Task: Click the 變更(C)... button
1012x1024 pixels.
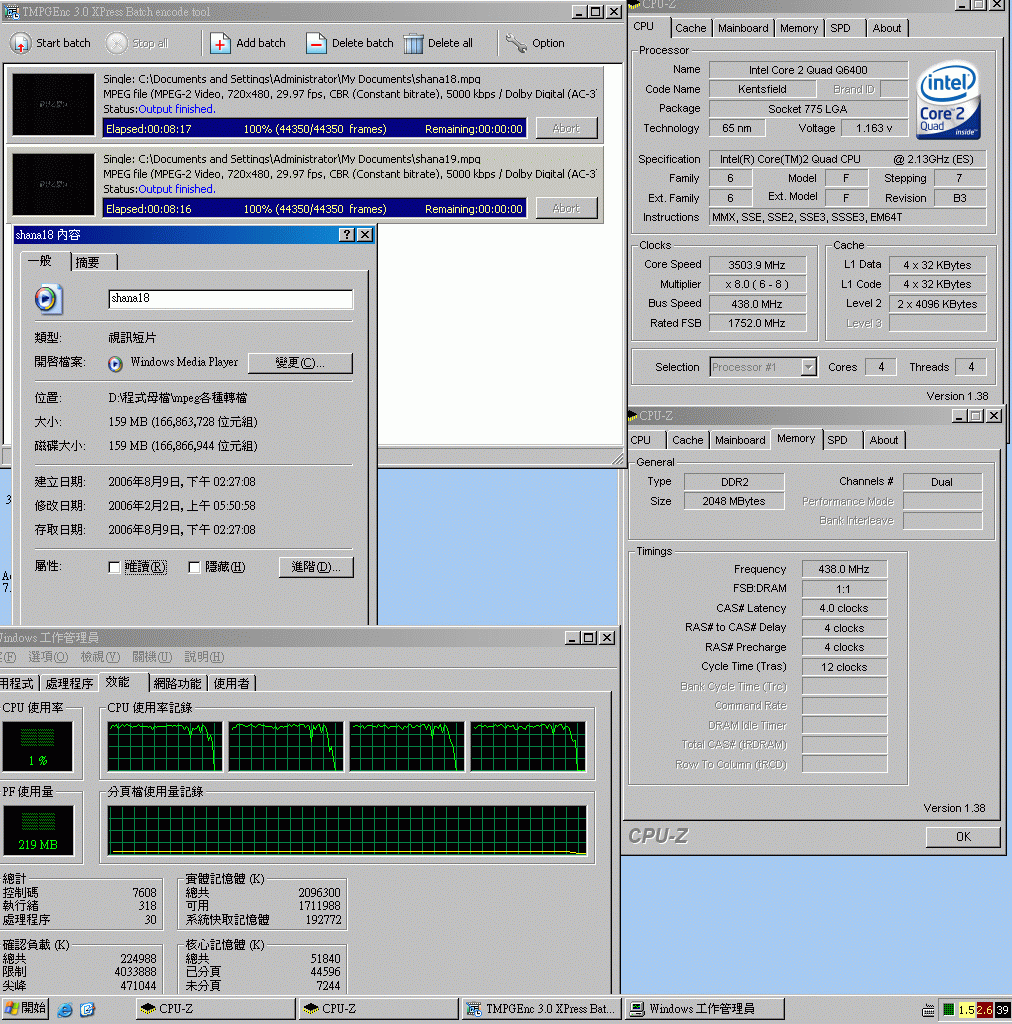Action: coord(300,363)
